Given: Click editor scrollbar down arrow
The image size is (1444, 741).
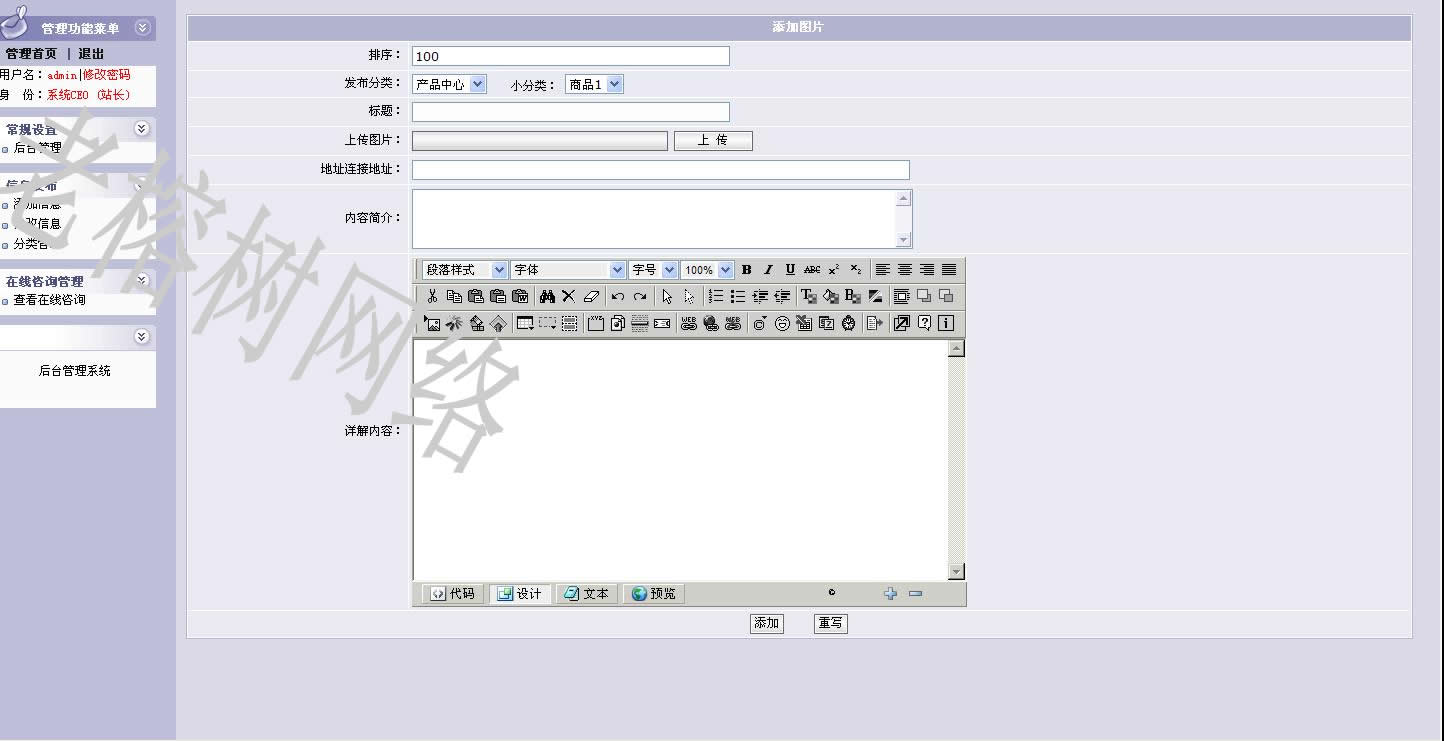Looking at the screenshot, I should (x=956, y=571).
